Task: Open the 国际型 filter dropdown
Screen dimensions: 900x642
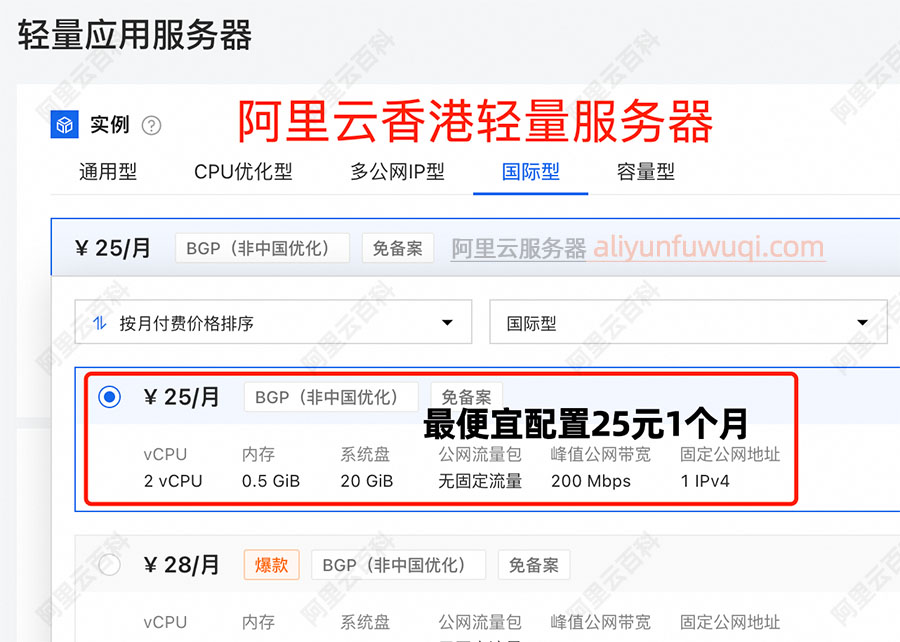Action: click(x=688, y=322)
